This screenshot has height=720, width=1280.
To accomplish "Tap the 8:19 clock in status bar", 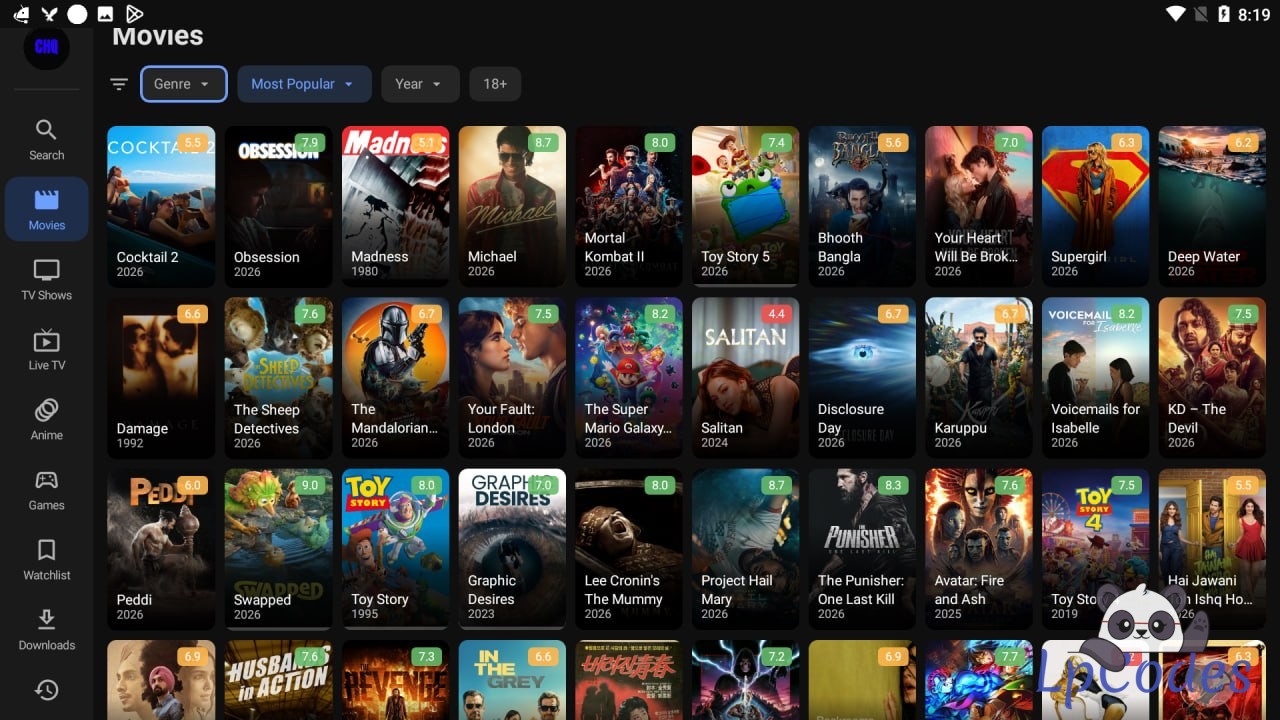I will [x=1254, y=15].
